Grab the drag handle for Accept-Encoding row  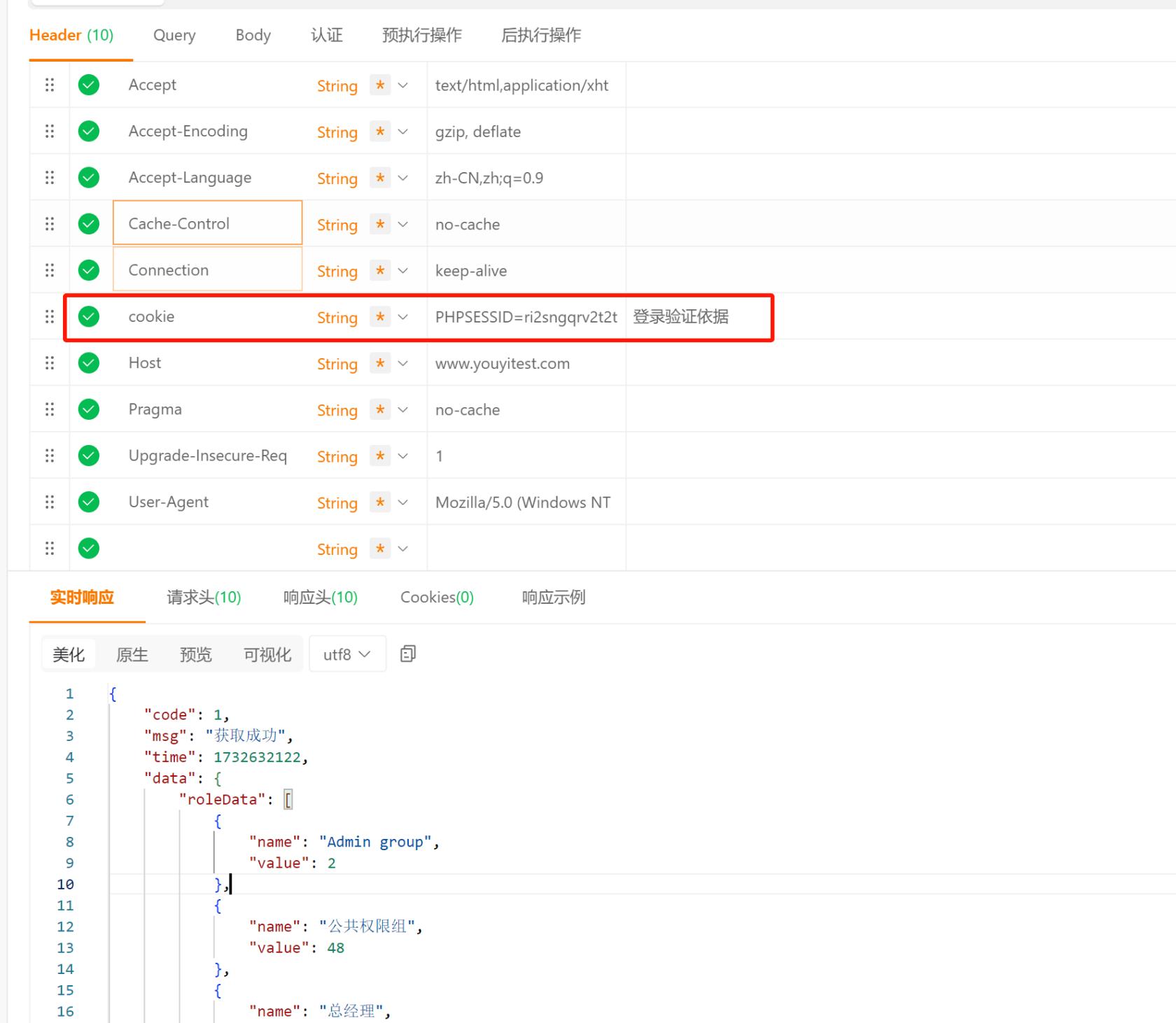50,131
